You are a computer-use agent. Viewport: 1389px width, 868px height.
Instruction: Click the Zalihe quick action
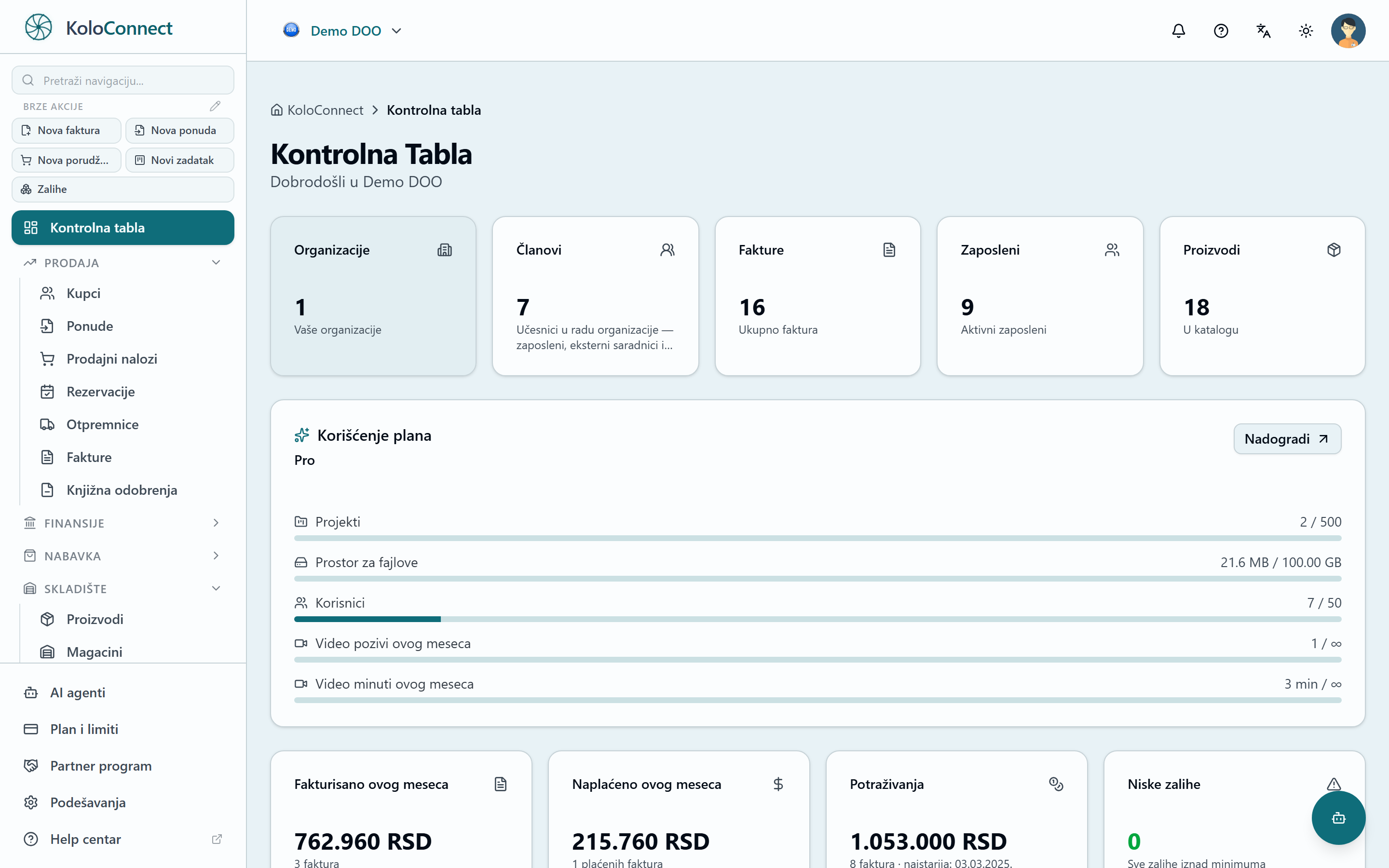coord(123,190)
